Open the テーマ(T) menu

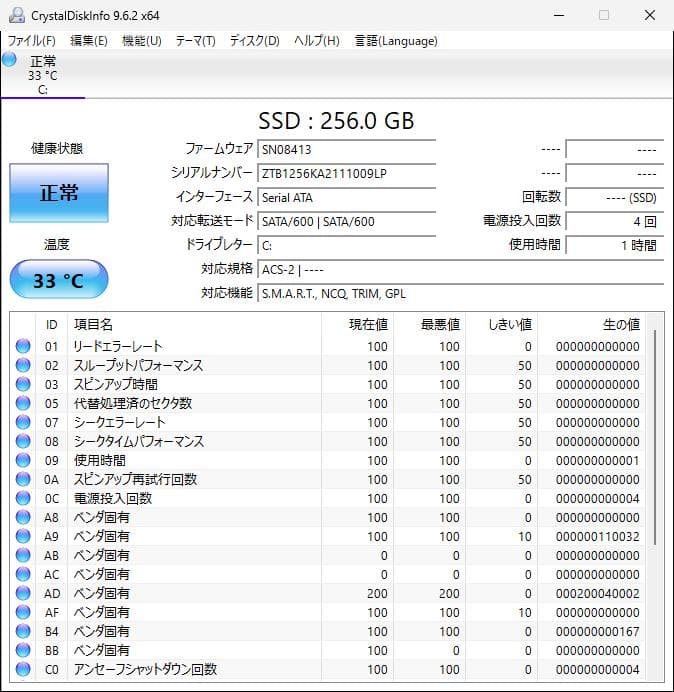(196, 41)
